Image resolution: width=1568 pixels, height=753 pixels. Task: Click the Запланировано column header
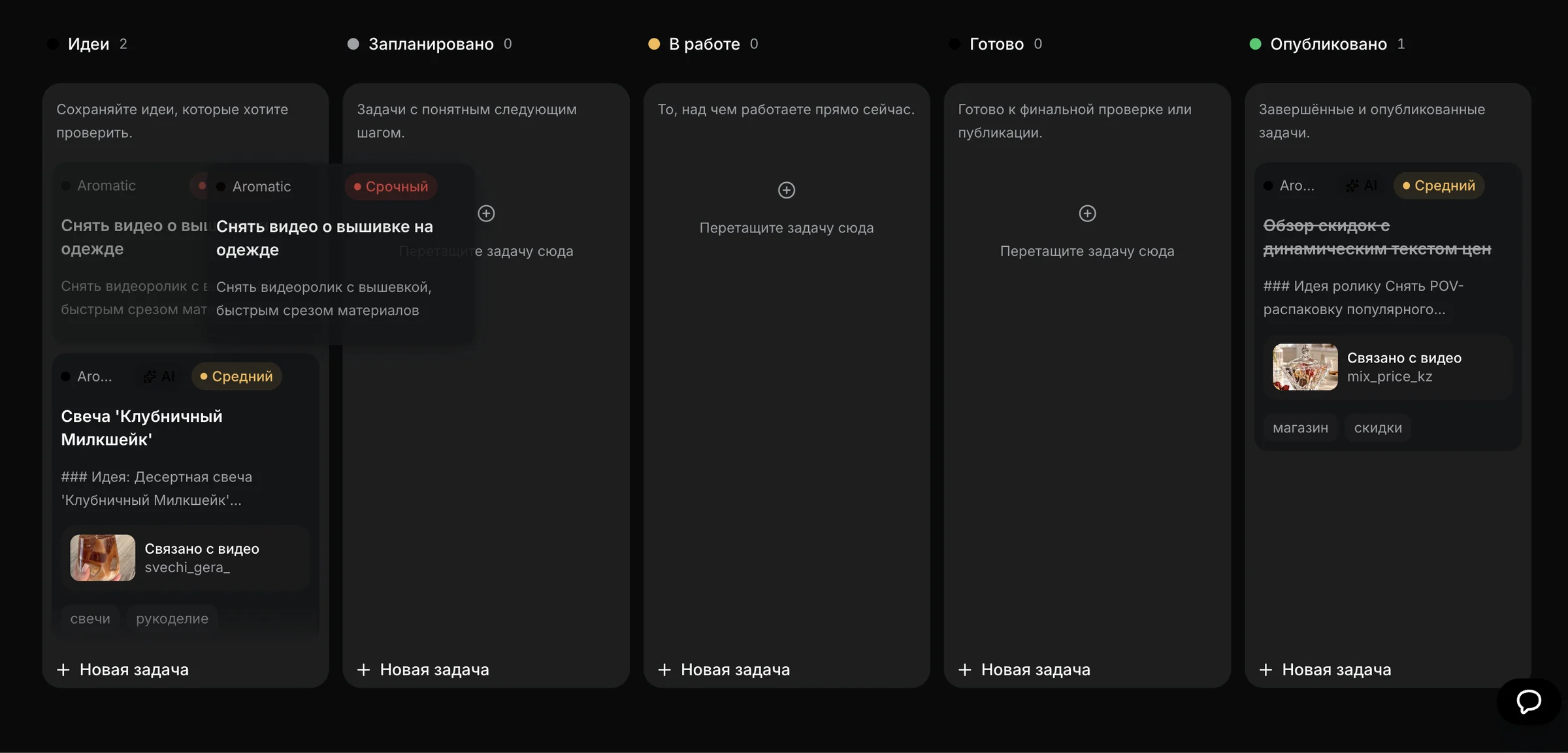(431, 44)
